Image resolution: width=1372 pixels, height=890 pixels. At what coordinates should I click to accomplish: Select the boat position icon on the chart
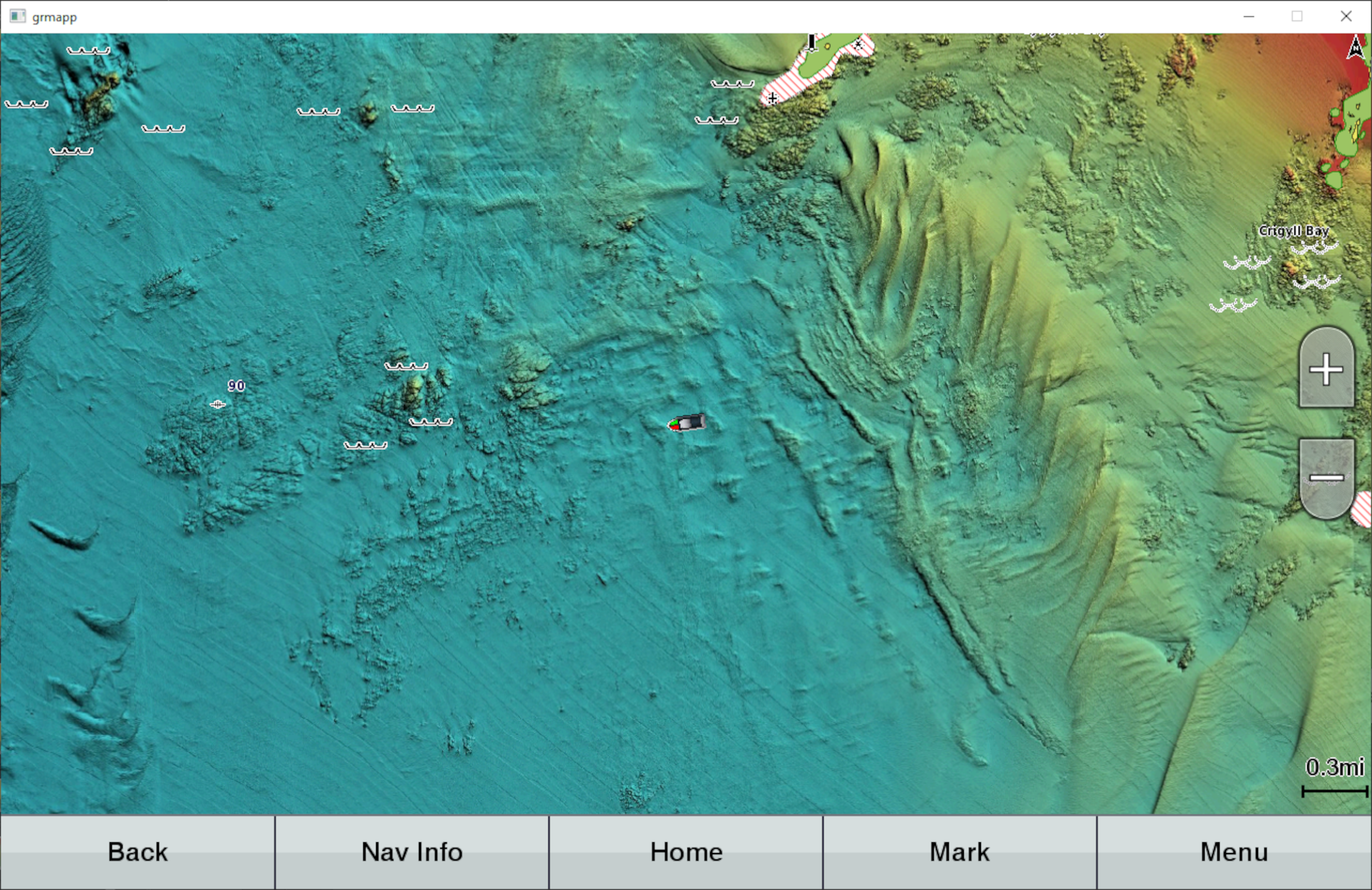[x=687, y=424]
